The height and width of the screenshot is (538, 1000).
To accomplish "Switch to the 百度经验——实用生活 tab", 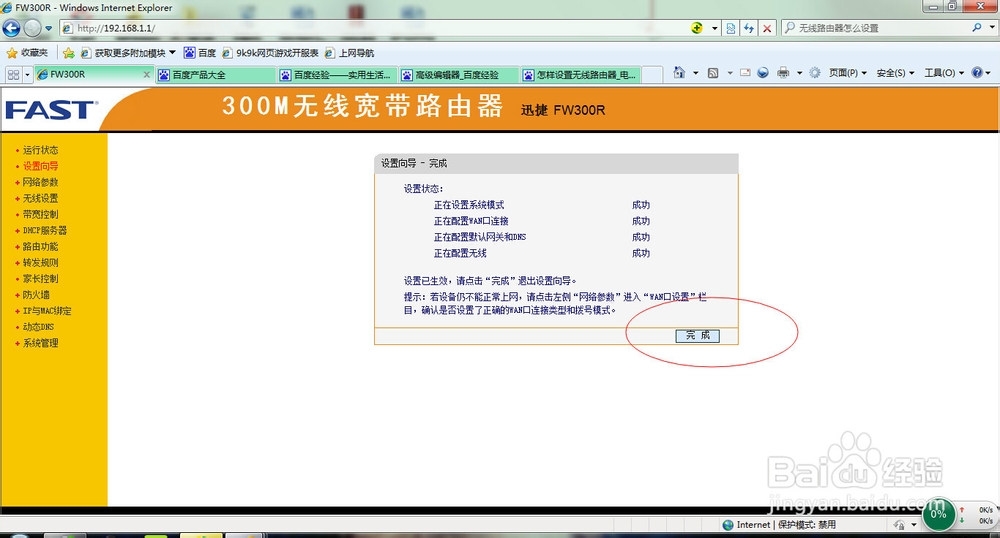I will [x=337, y=75].
